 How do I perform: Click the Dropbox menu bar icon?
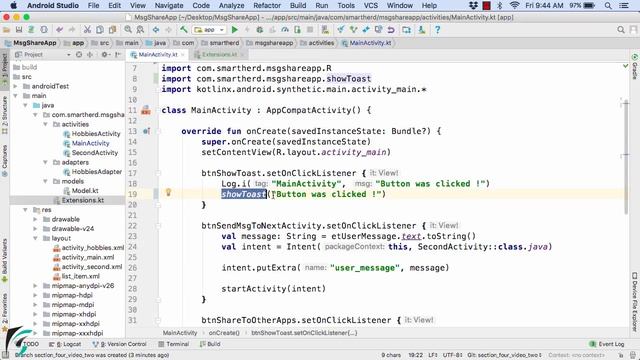coord(473,5)
